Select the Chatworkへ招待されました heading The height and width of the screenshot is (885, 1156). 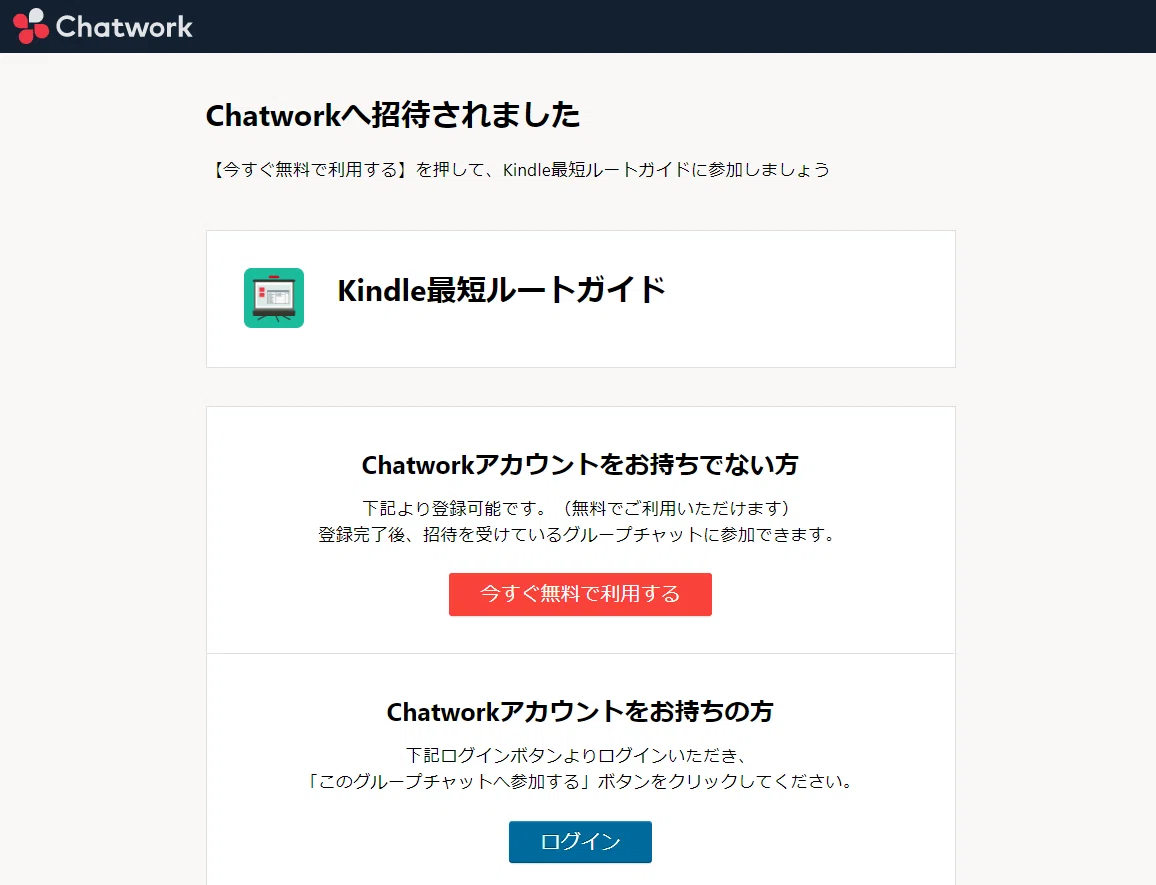pyautogui.click(x=393, y=116)
